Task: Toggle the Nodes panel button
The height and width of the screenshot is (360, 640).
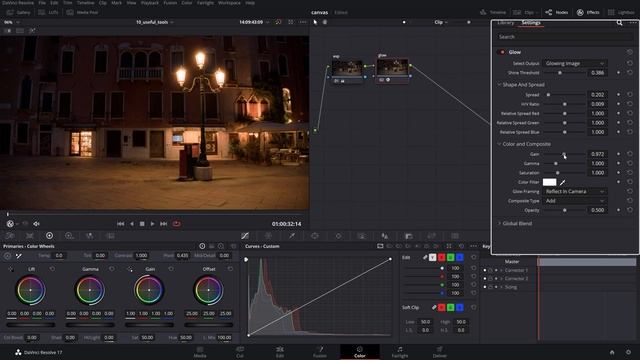Action: [557, 13]
